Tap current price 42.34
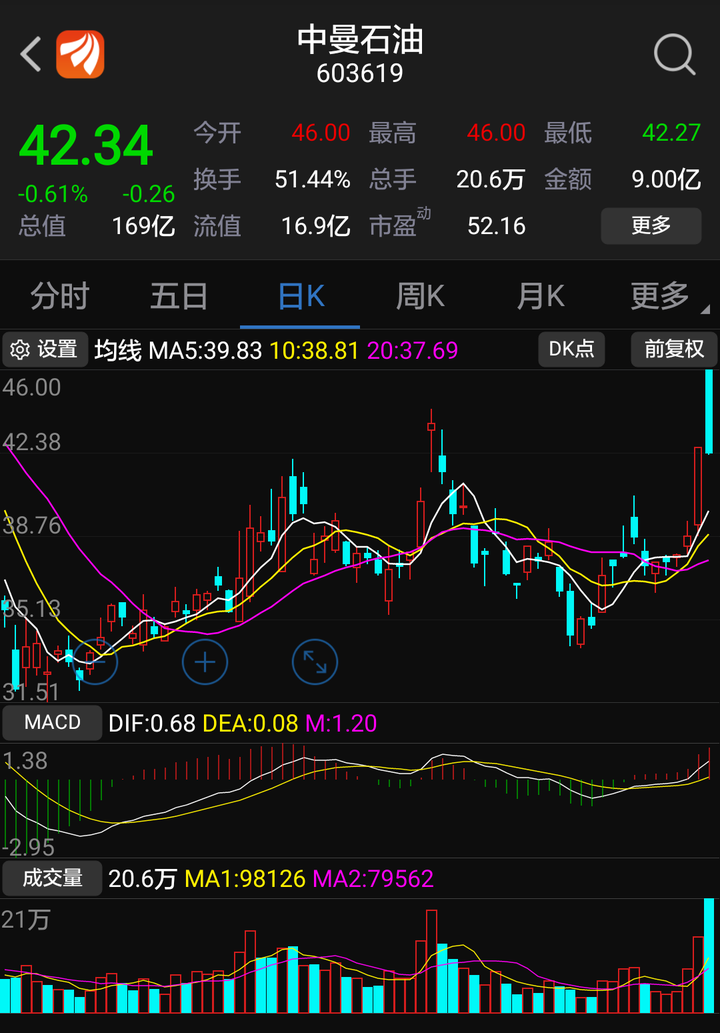 (x=86, y=146)
